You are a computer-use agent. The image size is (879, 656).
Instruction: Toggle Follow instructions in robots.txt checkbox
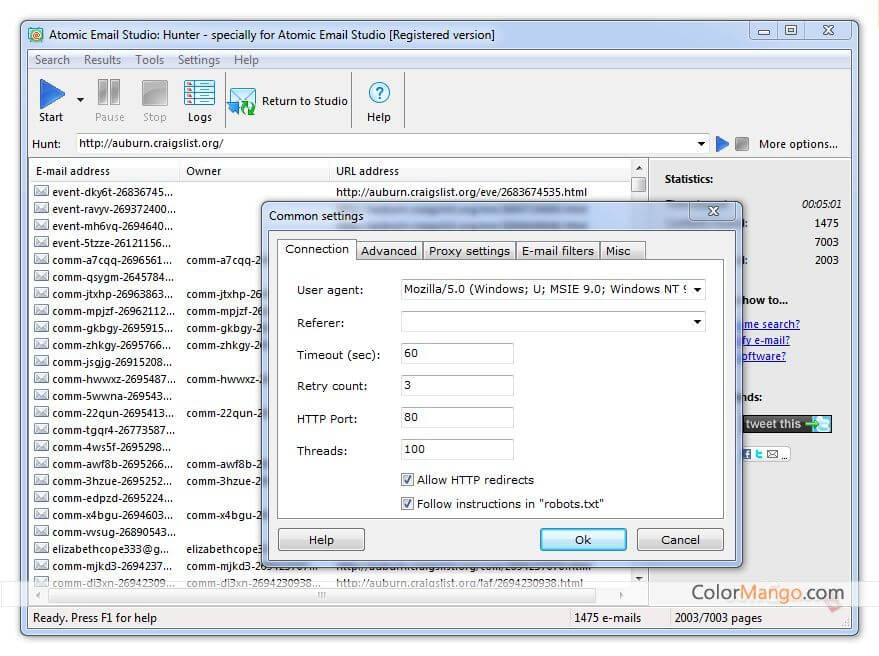click(408, 504)
